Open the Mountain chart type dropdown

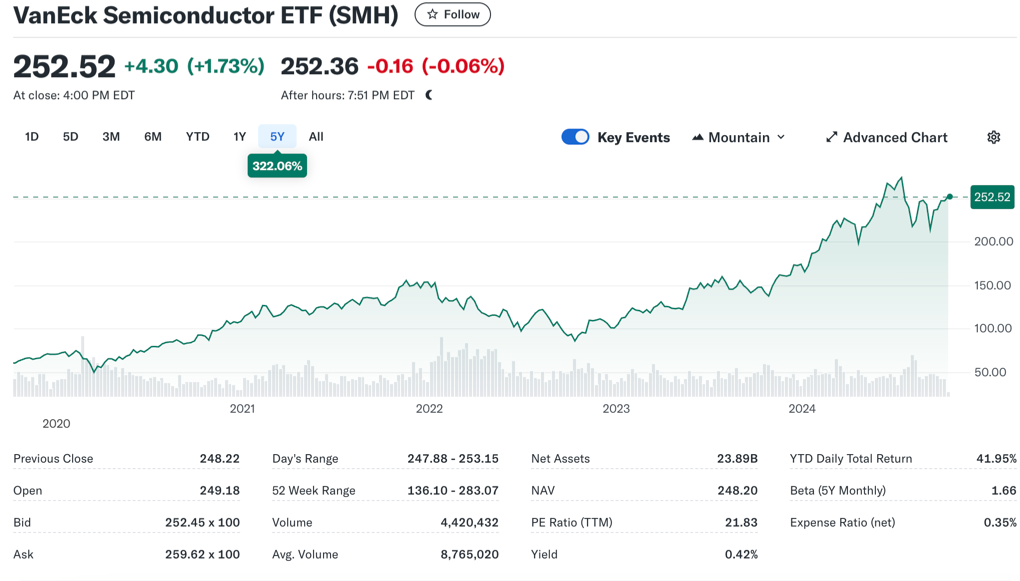coord(738,137)
